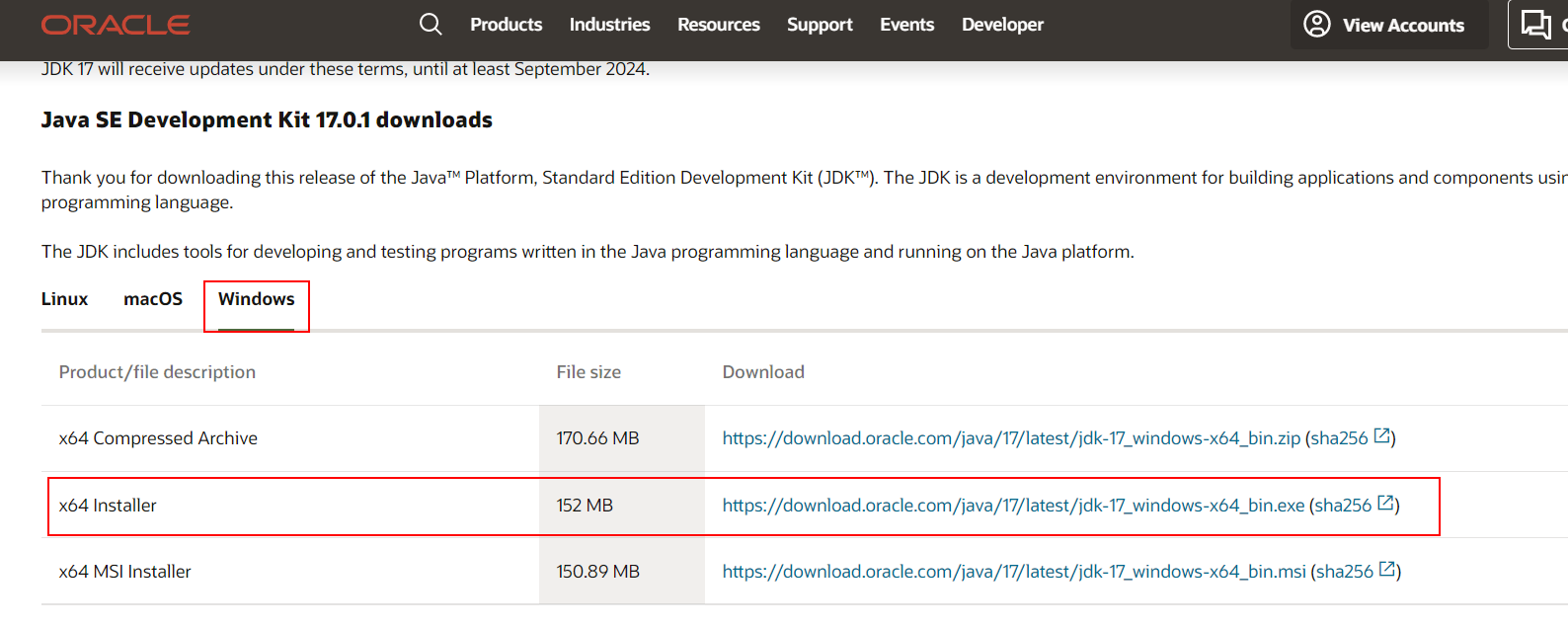Download the x64 MSI Installer link

click(1014, 572)
